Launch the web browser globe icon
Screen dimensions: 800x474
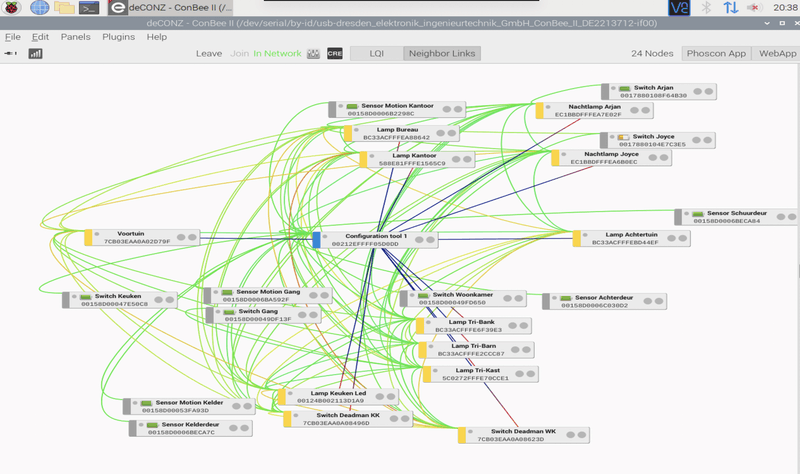40,7
